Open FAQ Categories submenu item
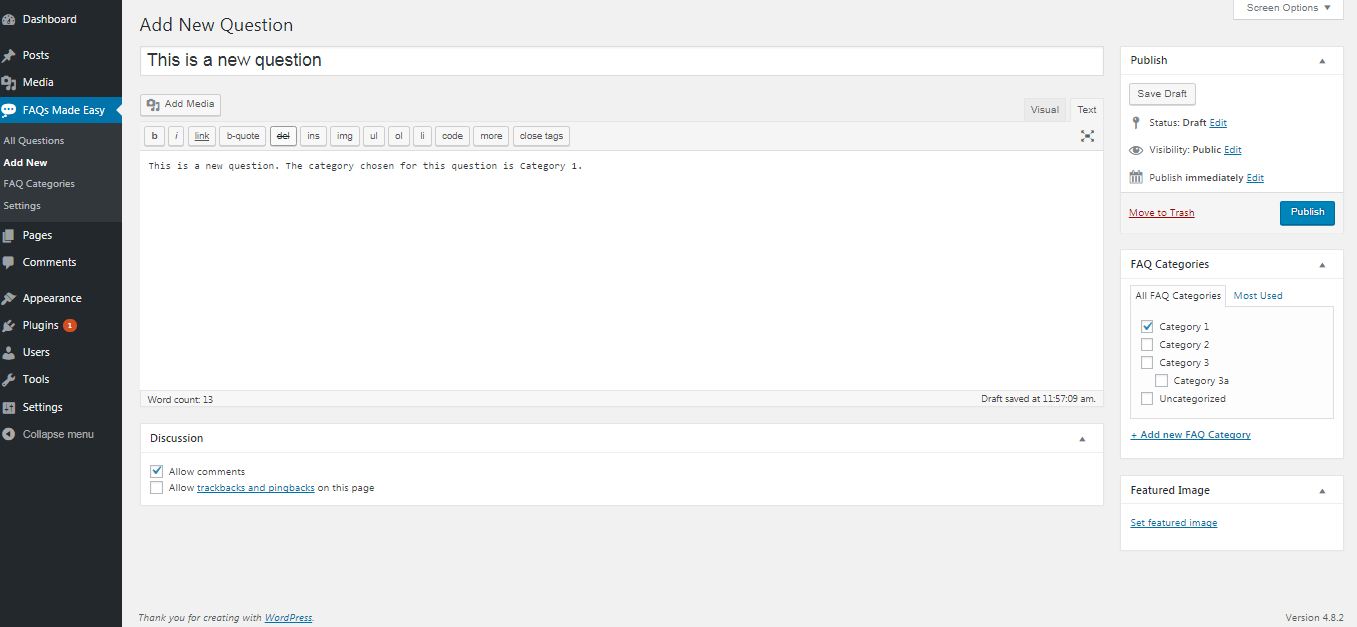Viewport: 1357px width, 627px height. tap(39, 184)
